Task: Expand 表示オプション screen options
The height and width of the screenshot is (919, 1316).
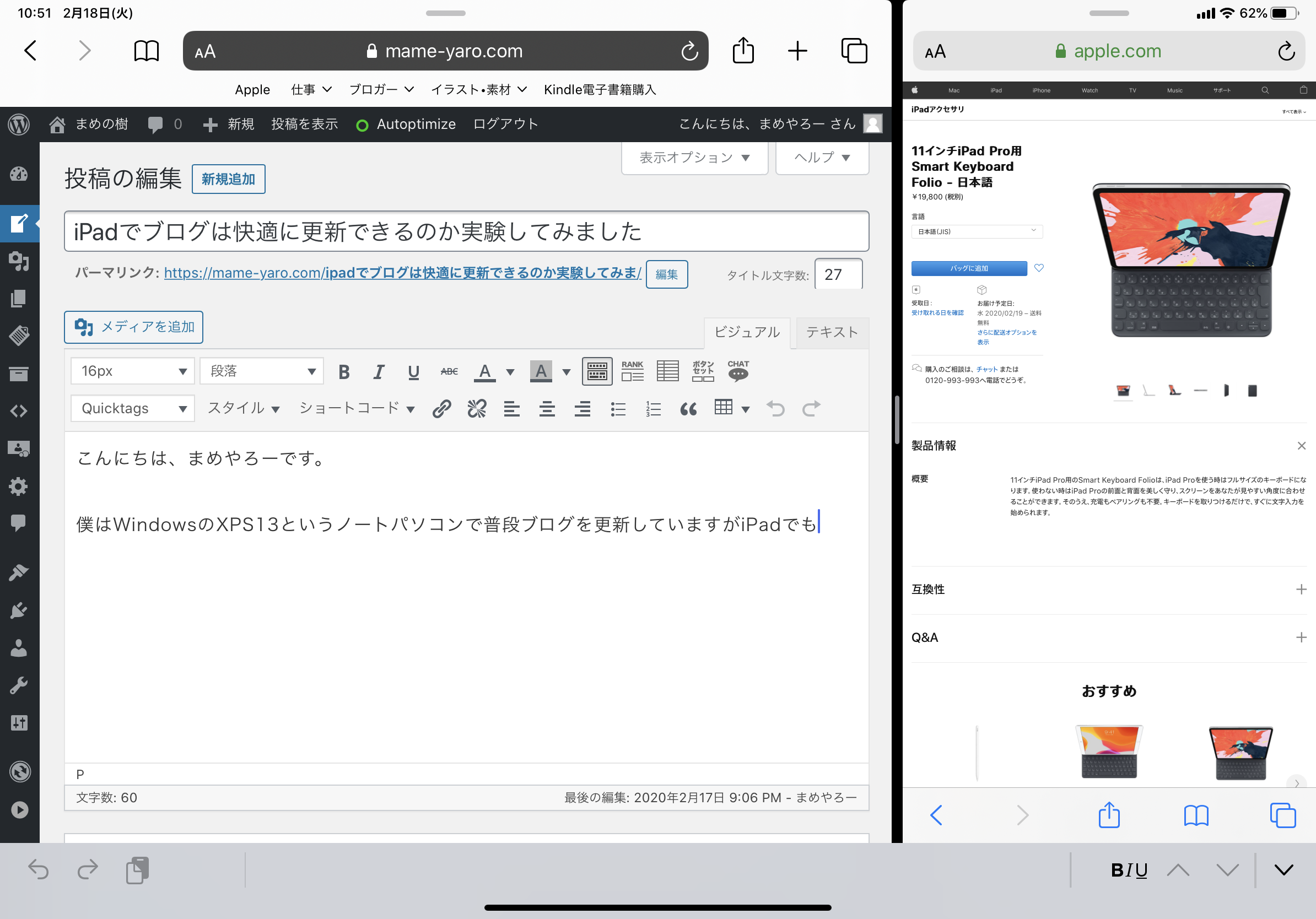Action: (695, 158)
